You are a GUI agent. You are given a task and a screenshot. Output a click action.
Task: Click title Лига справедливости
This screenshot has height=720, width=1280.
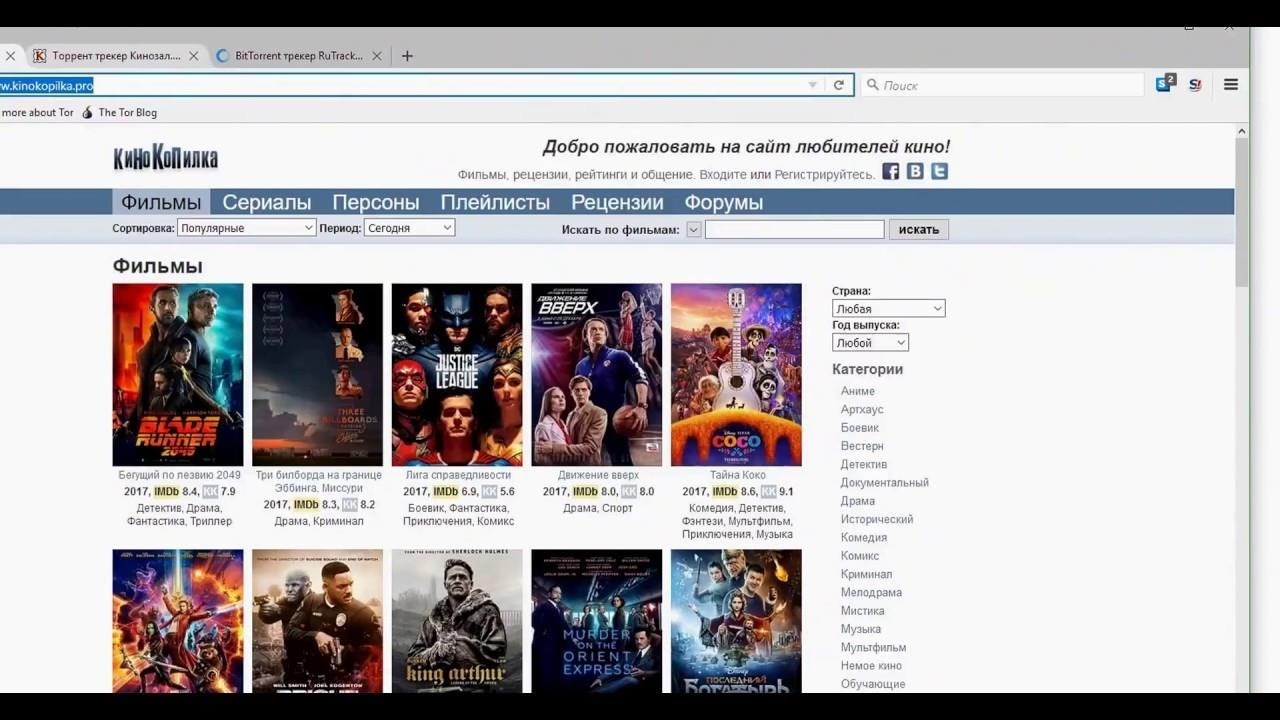pyautogui.click(x=458, y=475)
